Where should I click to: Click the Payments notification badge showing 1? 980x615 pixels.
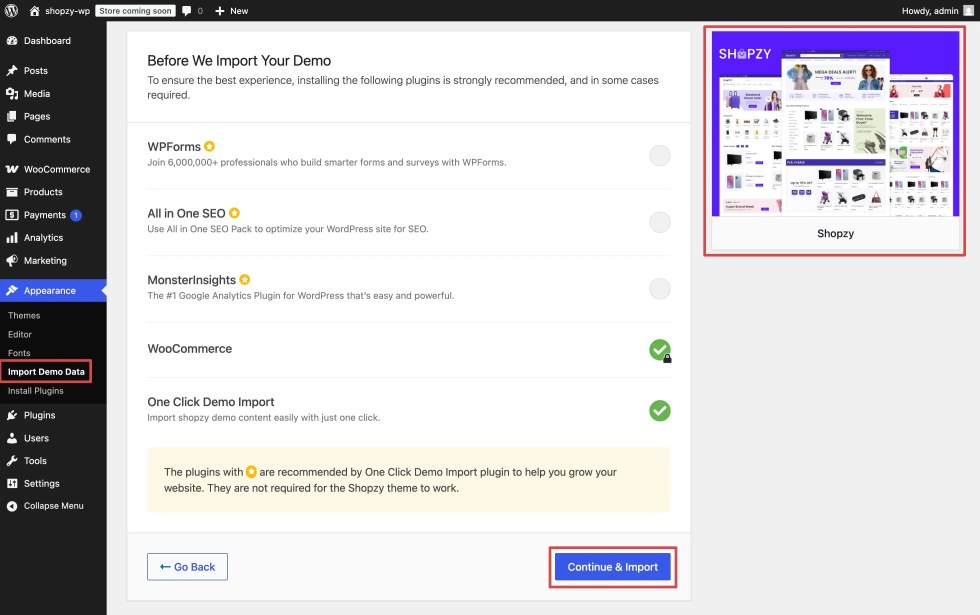click(x=76, y=215)
